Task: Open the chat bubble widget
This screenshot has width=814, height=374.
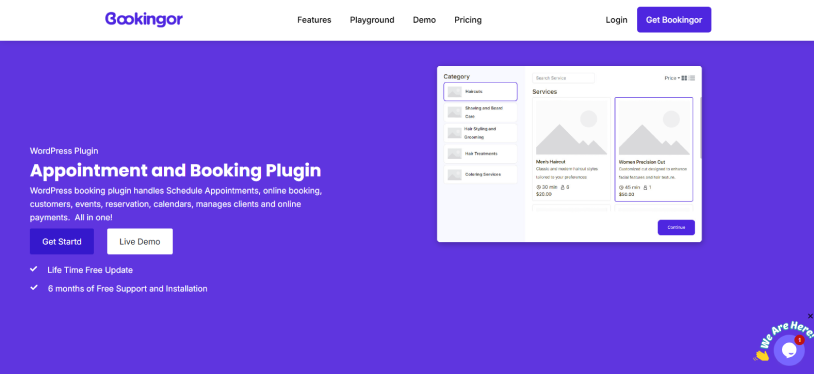Action: click(789, 350)
